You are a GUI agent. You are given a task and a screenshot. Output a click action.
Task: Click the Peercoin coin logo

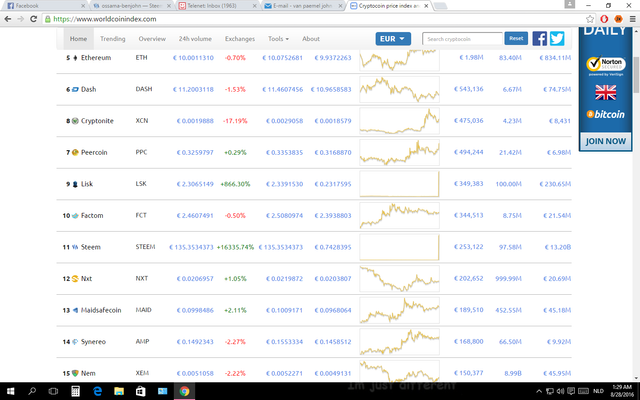point(75,152)
